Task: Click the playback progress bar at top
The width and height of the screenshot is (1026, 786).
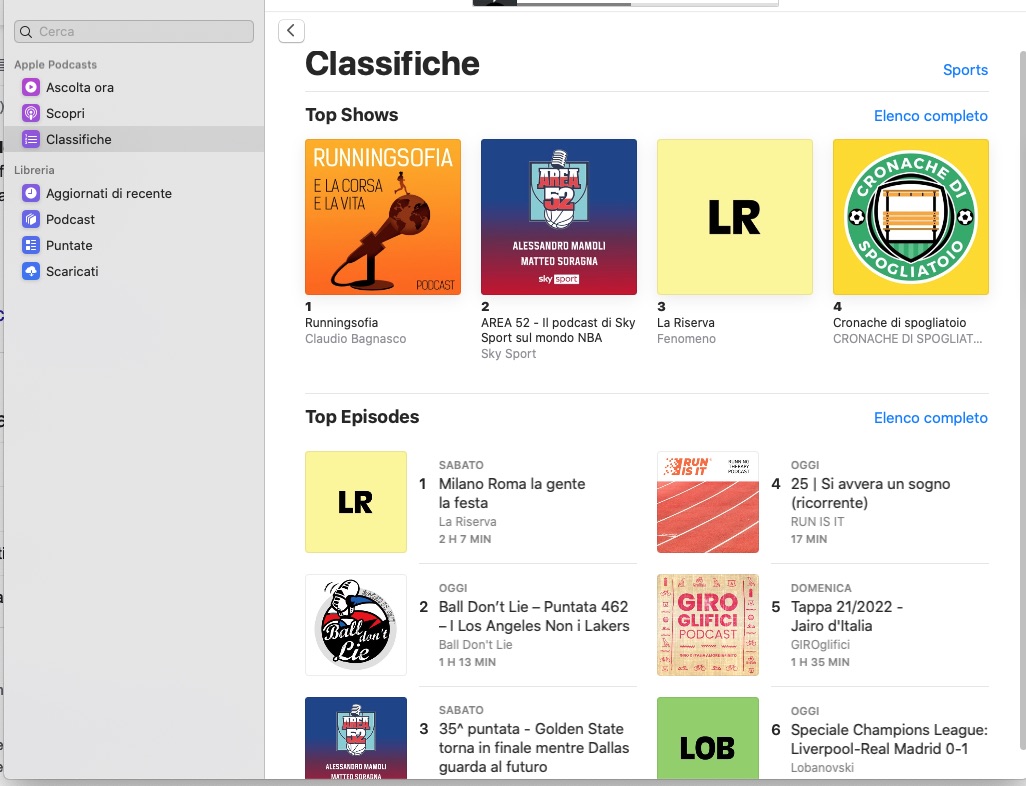Action: [x=647, y=3]
